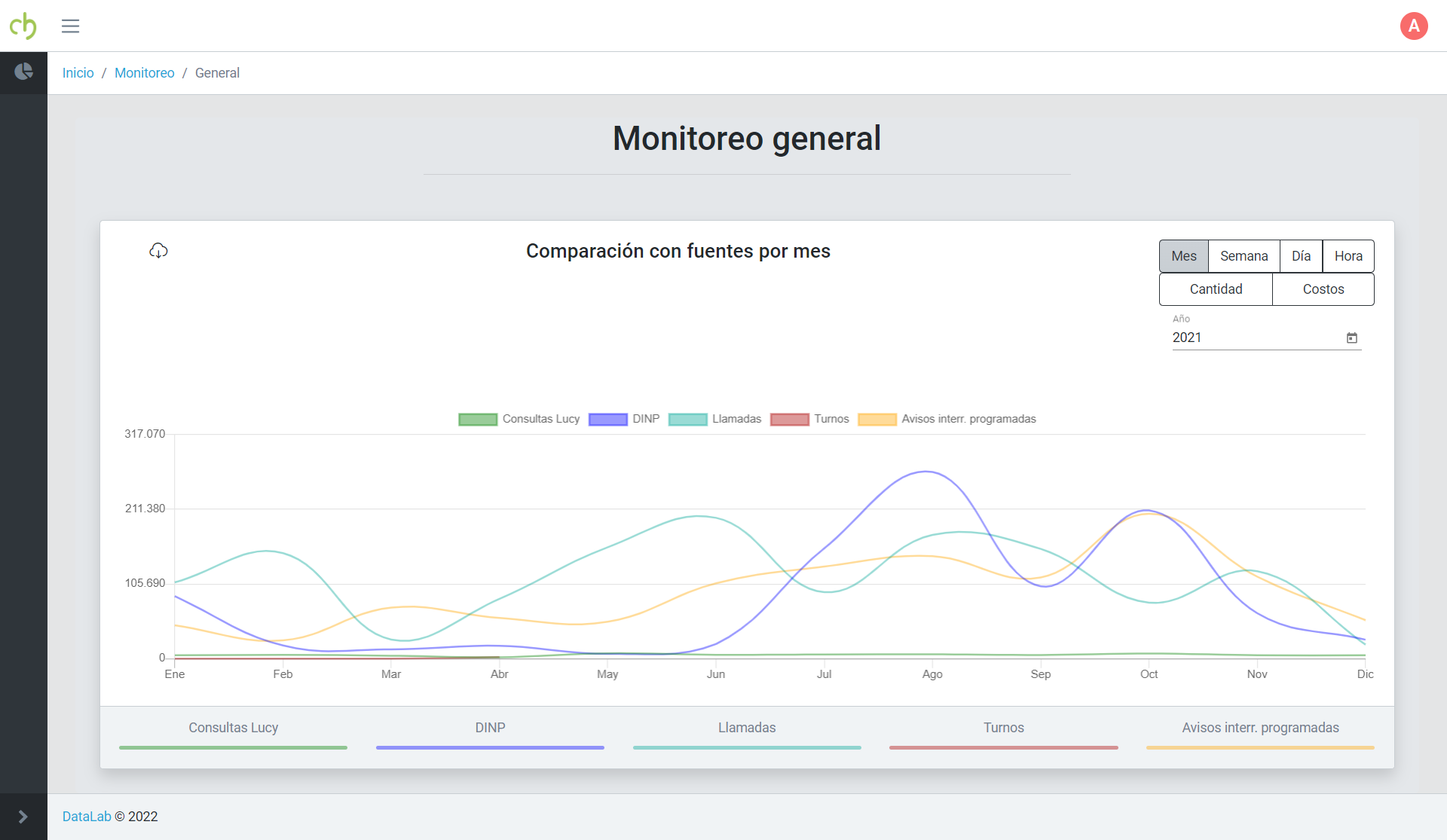Viewport: 1447px width, 840px height.
Task: Click the green app logo
Action: click(23, 26)
